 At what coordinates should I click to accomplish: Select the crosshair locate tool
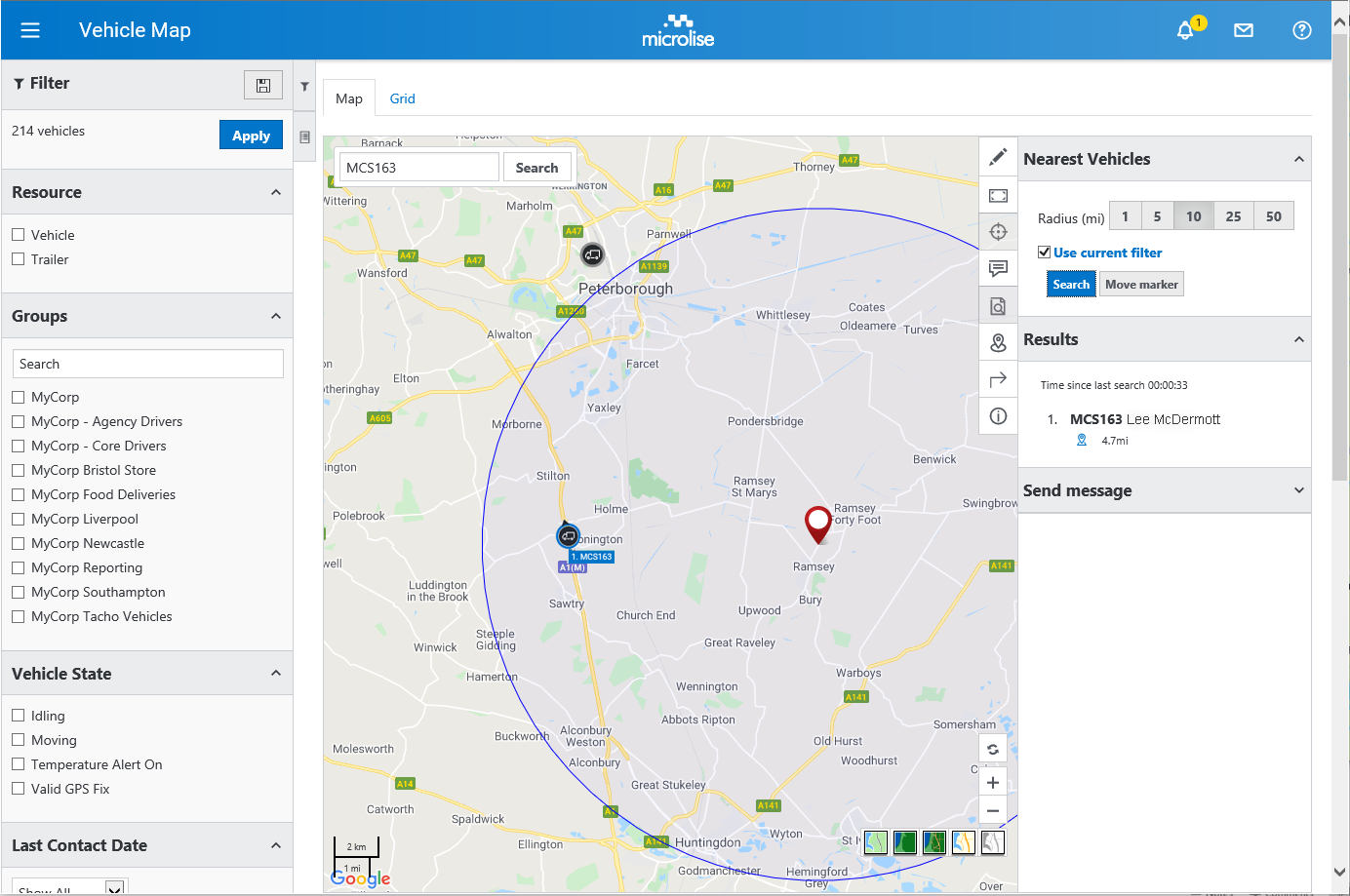[x=998, y=232]
